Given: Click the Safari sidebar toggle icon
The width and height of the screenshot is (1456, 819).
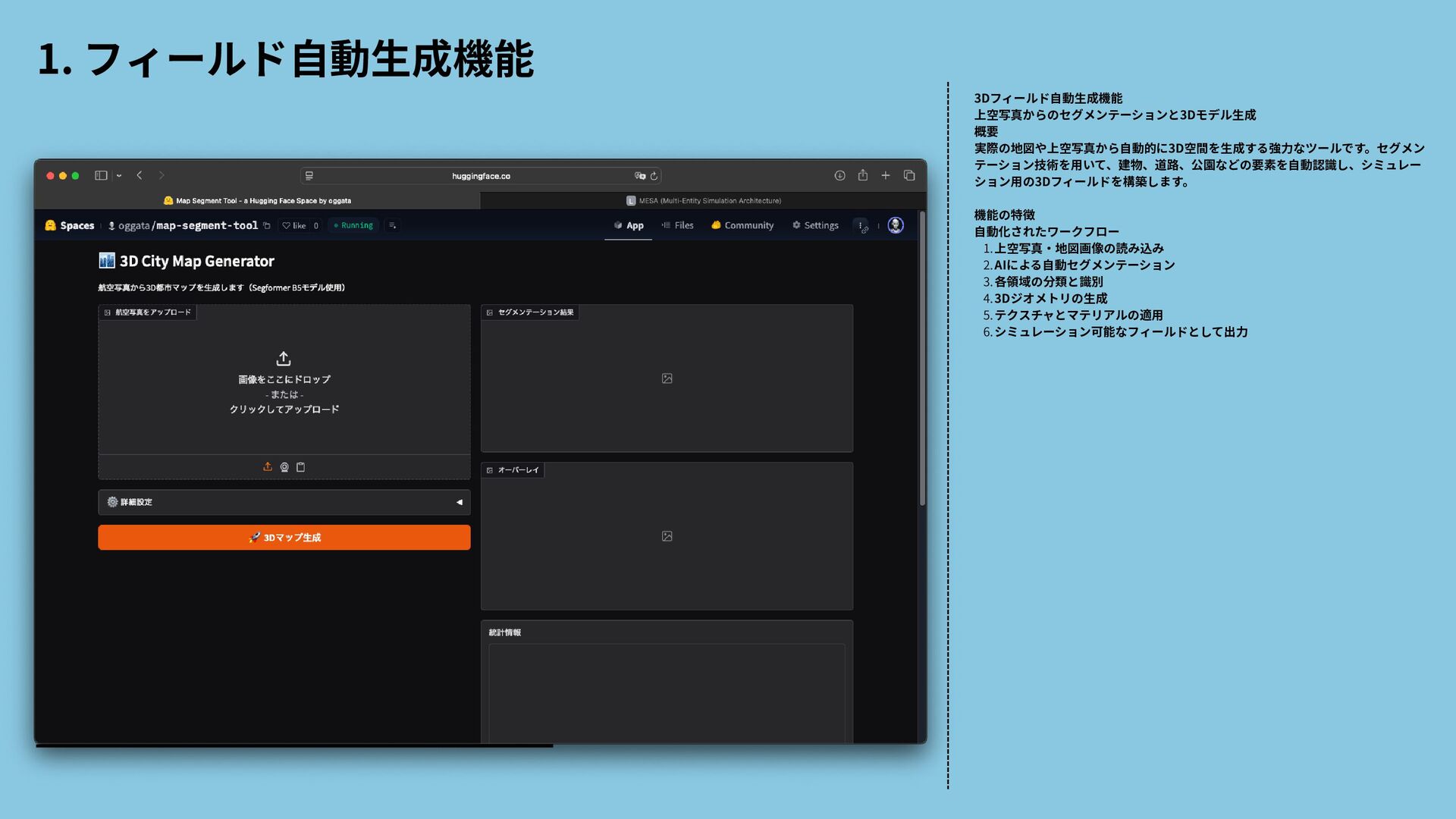Looking at the screenshot, I should coord(100,175).
